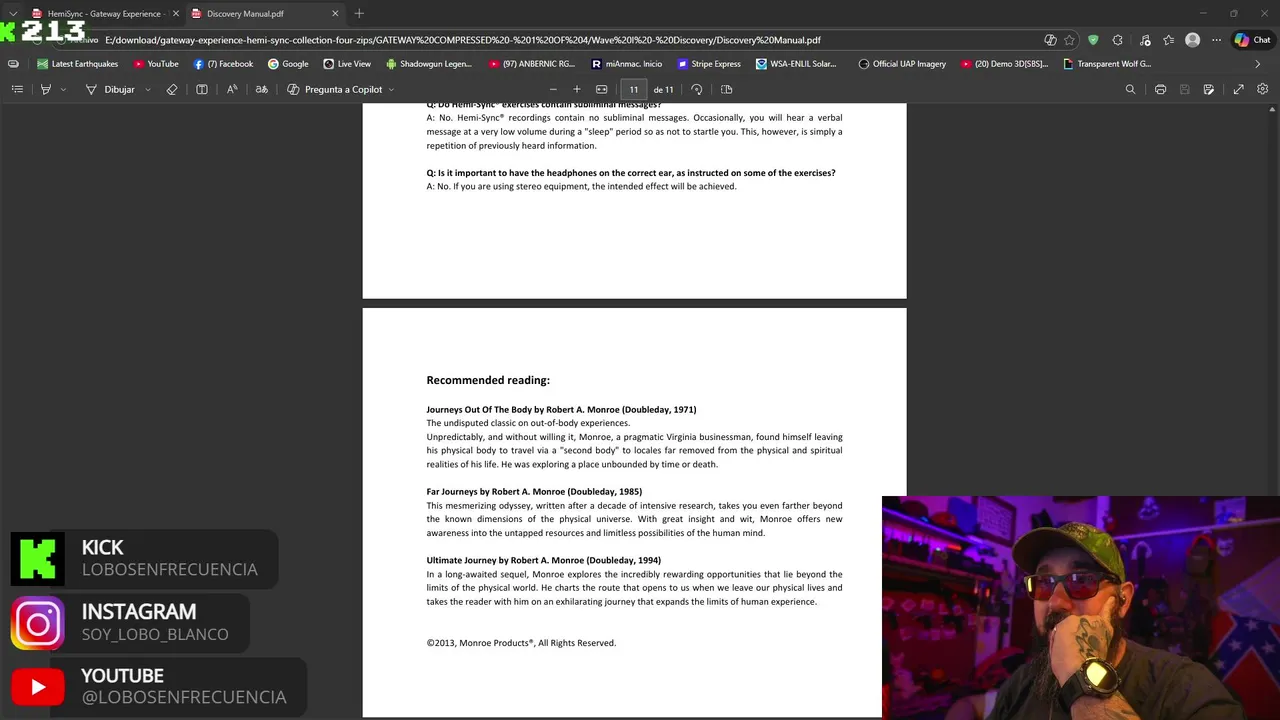Add this page to favorites star

[1069, 40]
